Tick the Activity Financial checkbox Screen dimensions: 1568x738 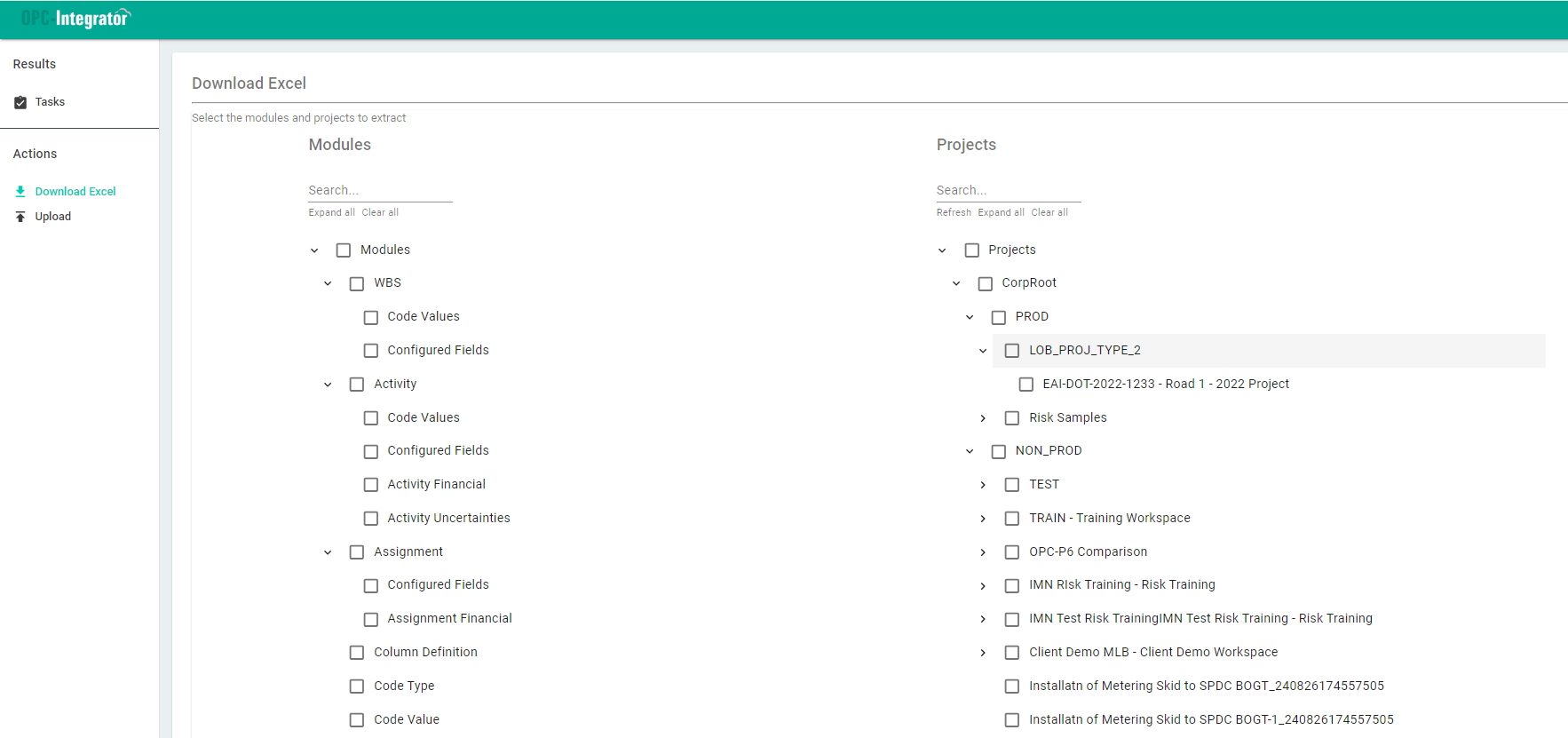coord(371,485)
